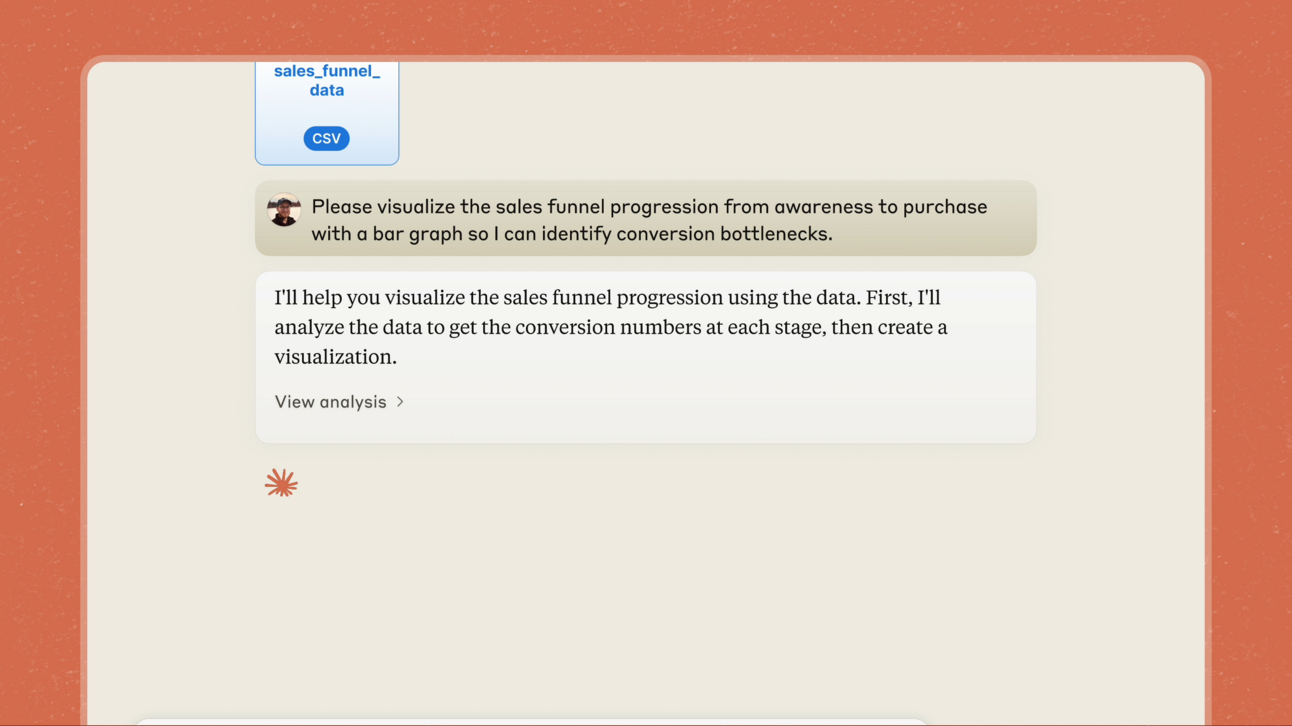Open the View analysis link
The image size is (1292, 726).
tap(330, 402)
